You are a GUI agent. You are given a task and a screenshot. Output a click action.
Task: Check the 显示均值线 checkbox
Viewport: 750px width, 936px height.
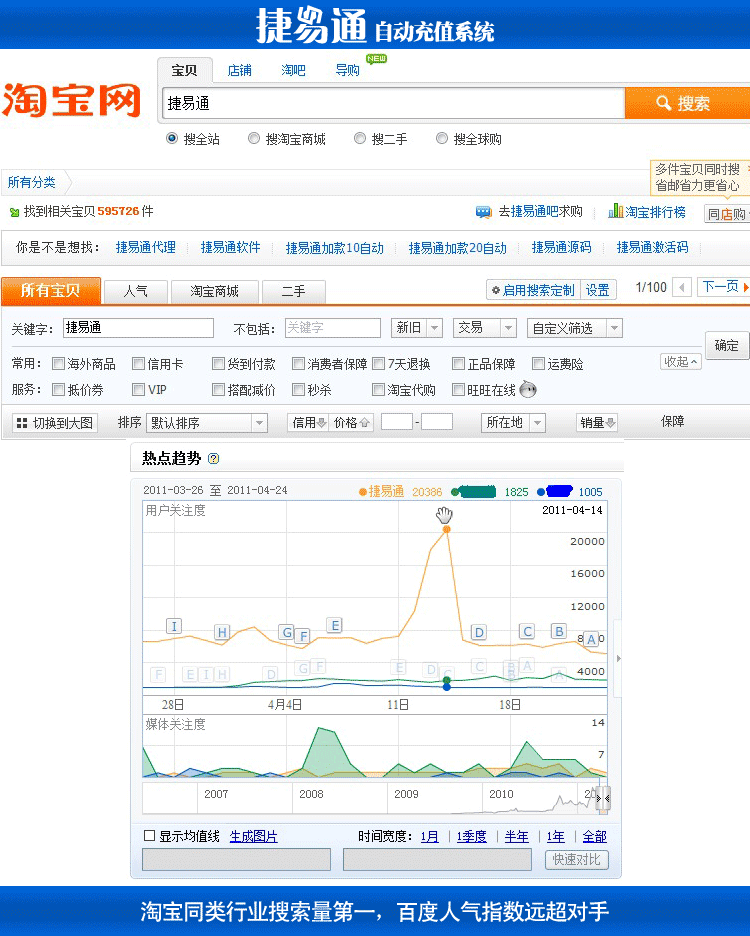(x=149, y=836)
